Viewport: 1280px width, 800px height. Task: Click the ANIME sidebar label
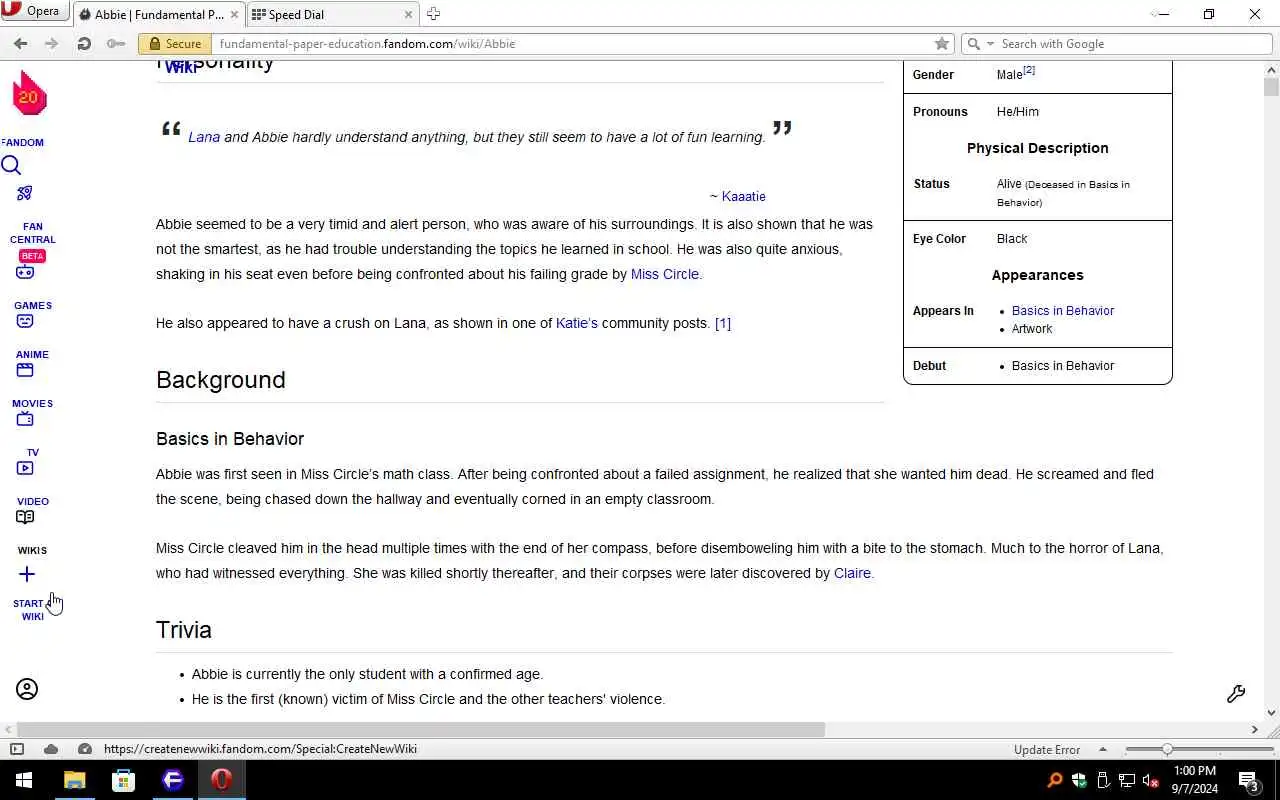[x=32, y=354]
